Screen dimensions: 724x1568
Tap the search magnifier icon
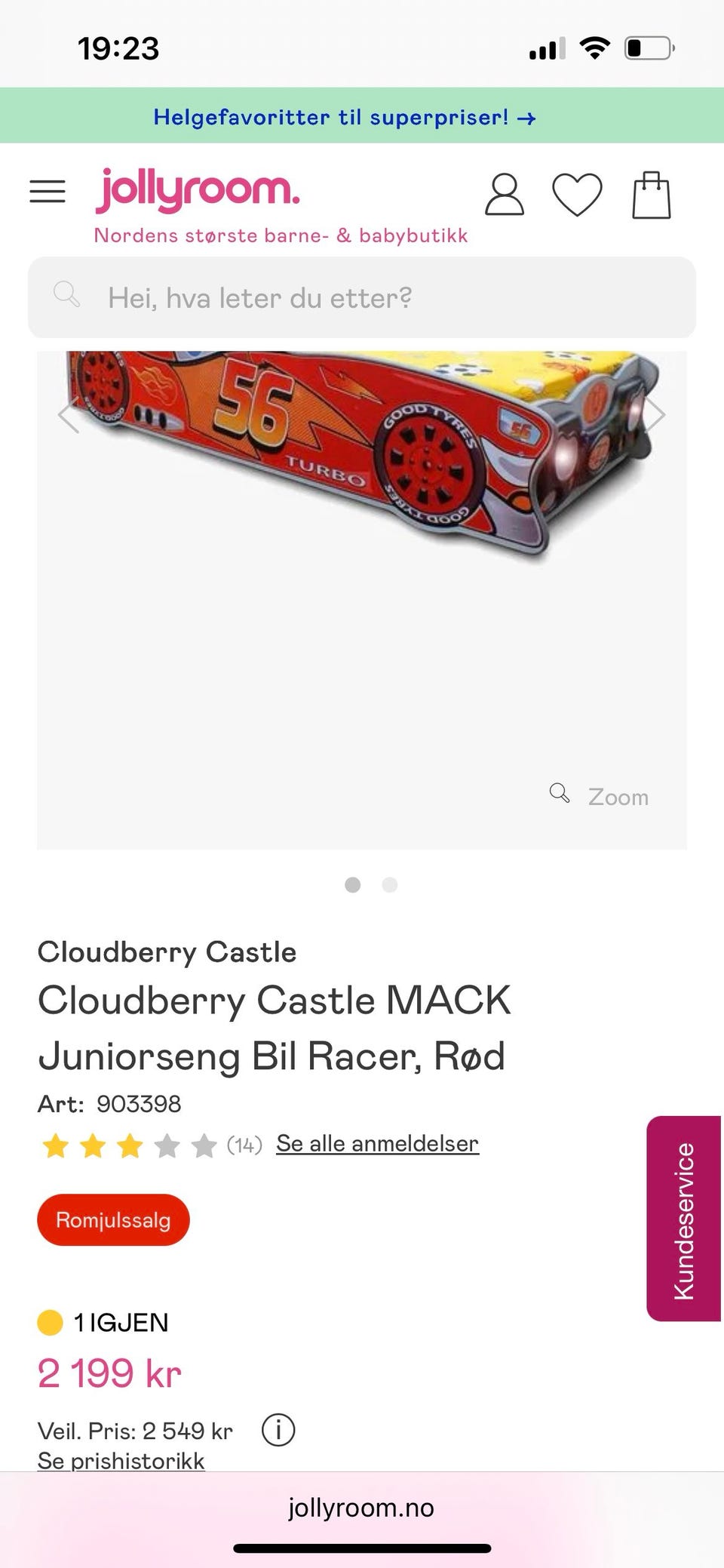tap(66, 294)
